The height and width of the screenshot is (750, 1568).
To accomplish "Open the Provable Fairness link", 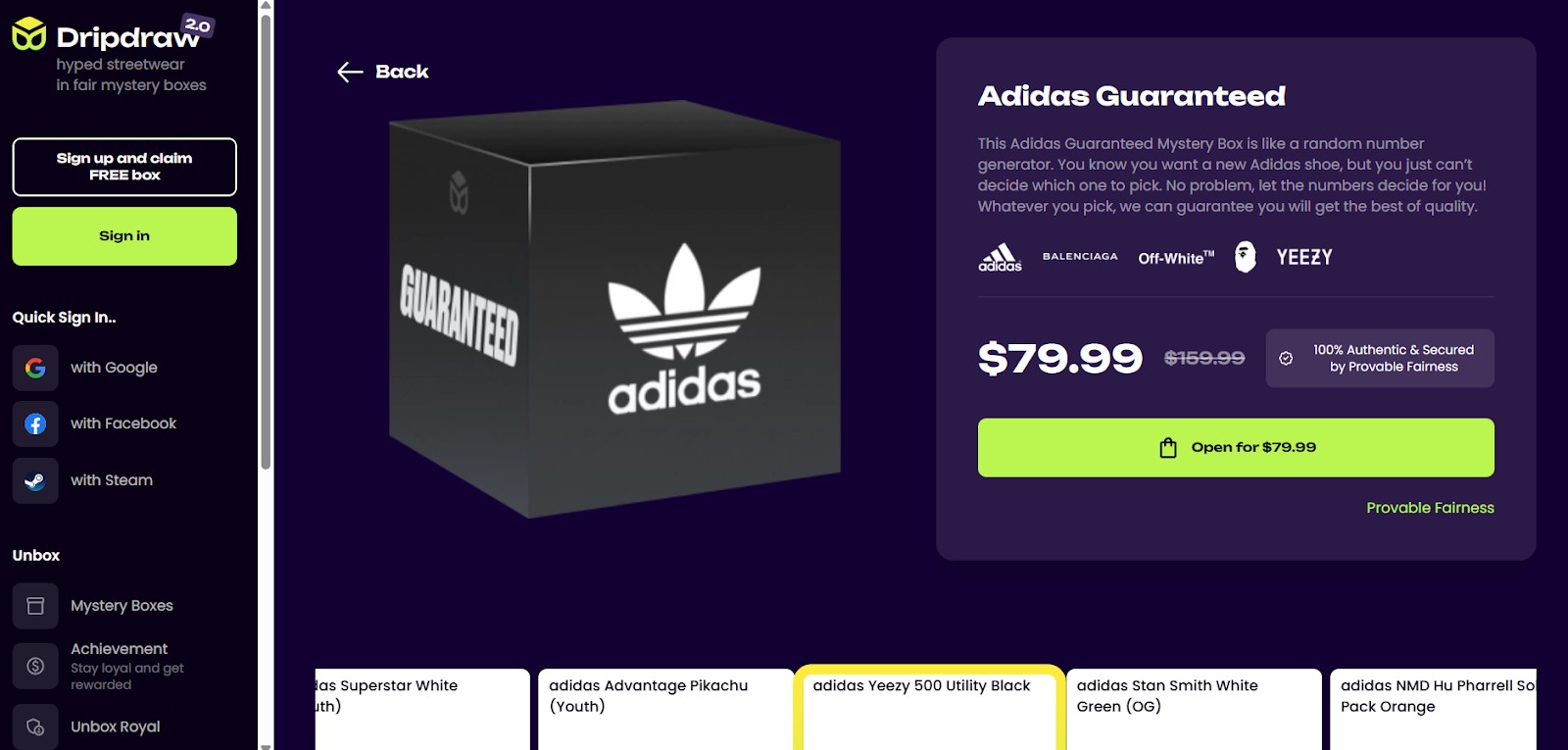I will click(x=1430, y=508).
